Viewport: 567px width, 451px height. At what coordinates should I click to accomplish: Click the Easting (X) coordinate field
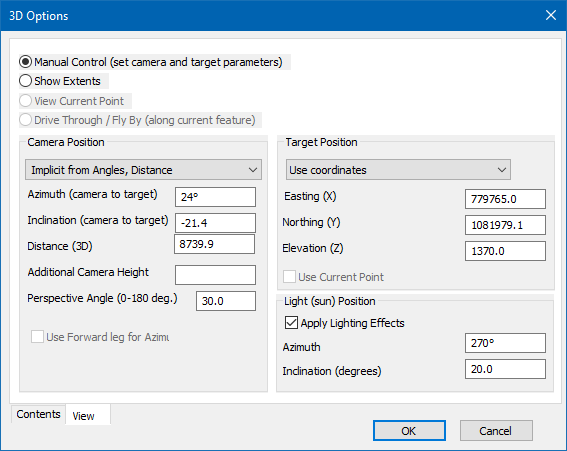pyautogui.click(x=505, y=199)
